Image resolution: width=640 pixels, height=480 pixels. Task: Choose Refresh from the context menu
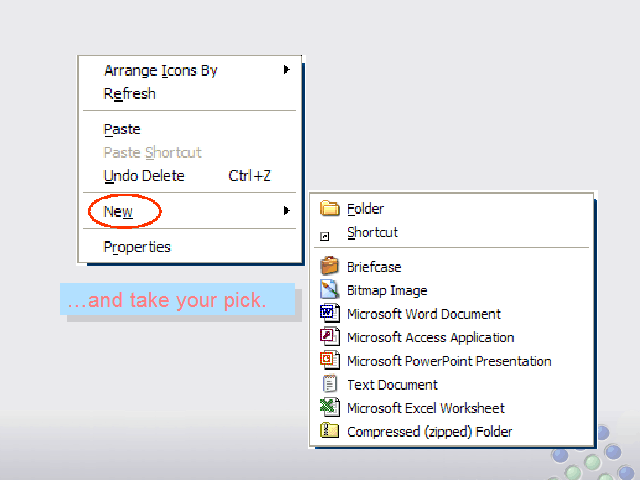pos(130,94)
